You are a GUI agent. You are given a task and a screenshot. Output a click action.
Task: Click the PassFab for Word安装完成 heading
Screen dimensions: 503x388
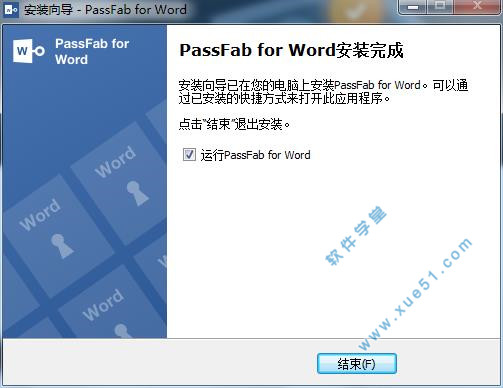point(291,50)
